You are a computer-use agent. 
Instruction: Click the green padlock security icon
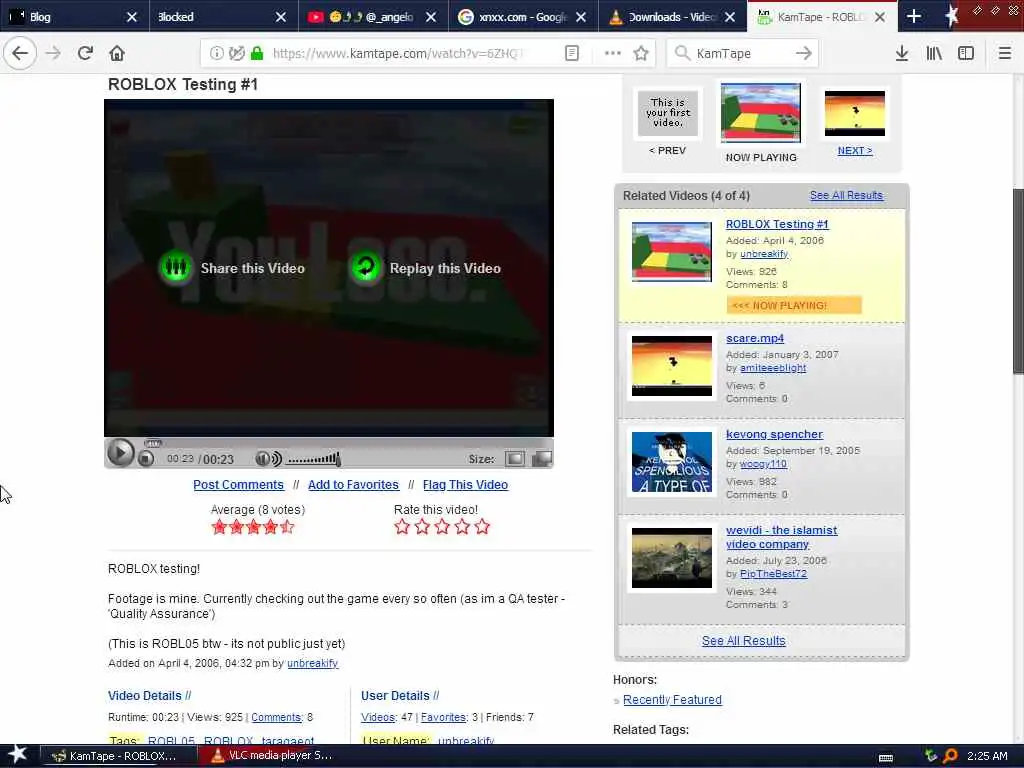coord(257,53)
